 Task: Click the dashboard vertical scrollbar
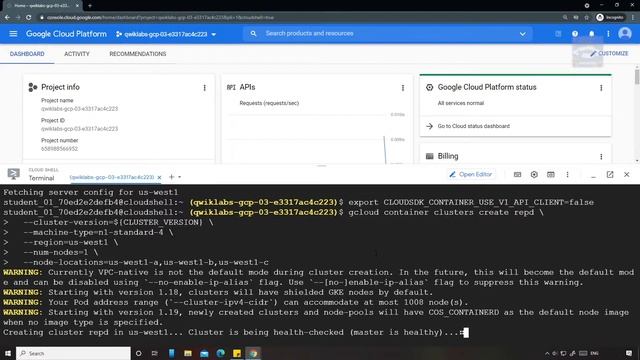pos(637,77)
